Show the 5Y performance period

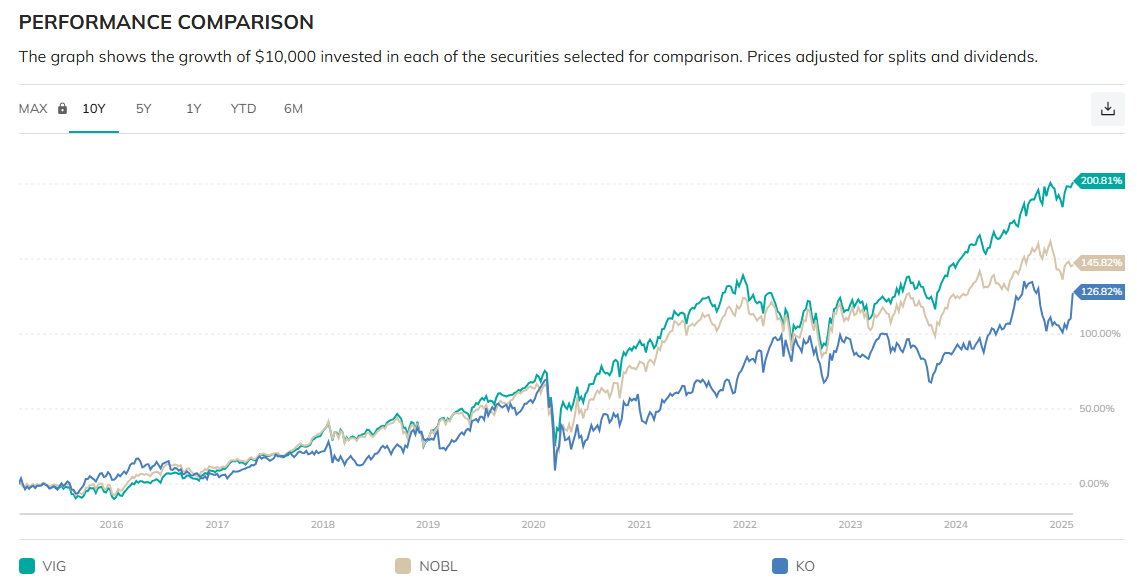144,109
